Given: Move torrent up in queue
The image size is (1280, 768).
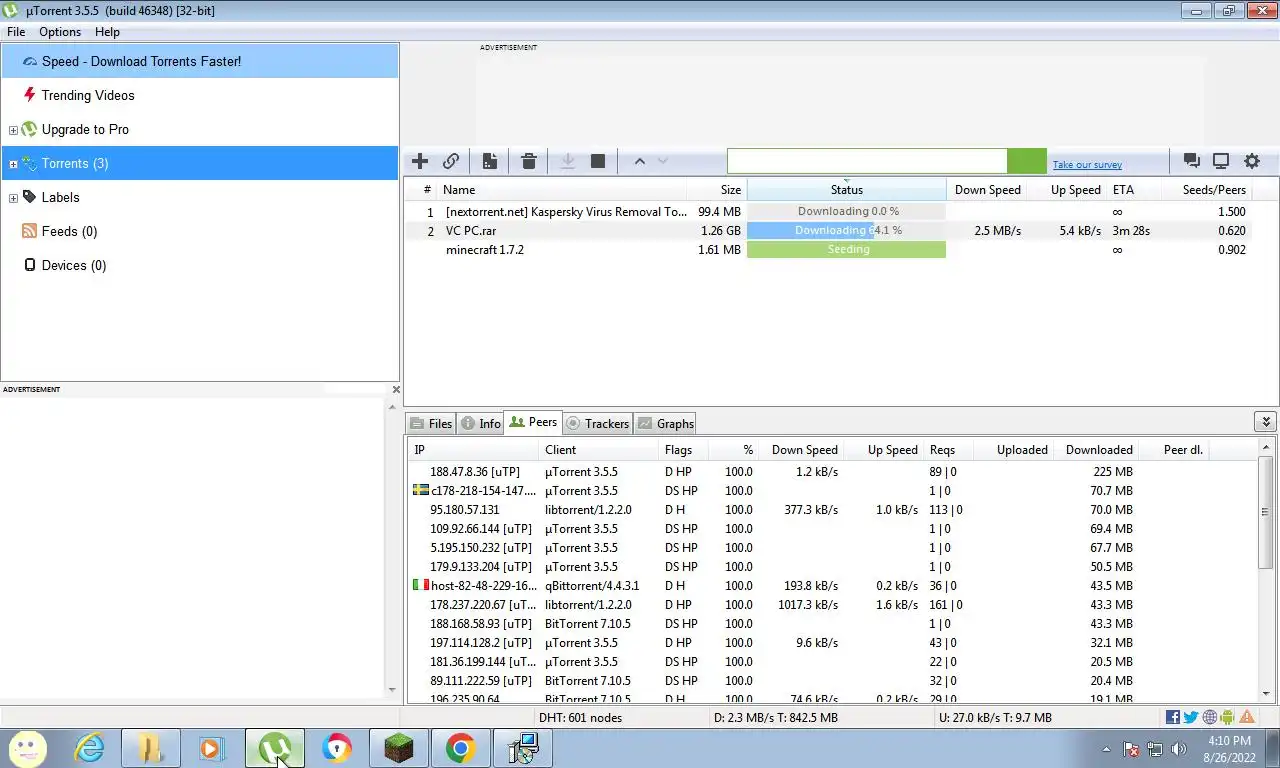Looking at the screenshot, I should point(640,161).
